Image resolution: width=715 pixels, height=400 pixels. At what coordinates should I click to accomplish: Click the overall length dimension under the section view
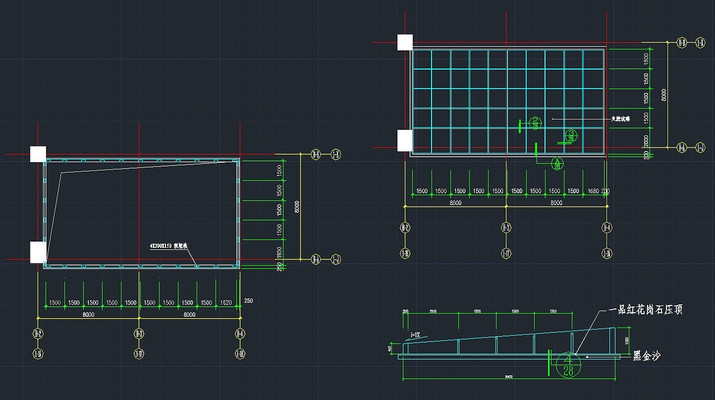click(x=508, y=377)
